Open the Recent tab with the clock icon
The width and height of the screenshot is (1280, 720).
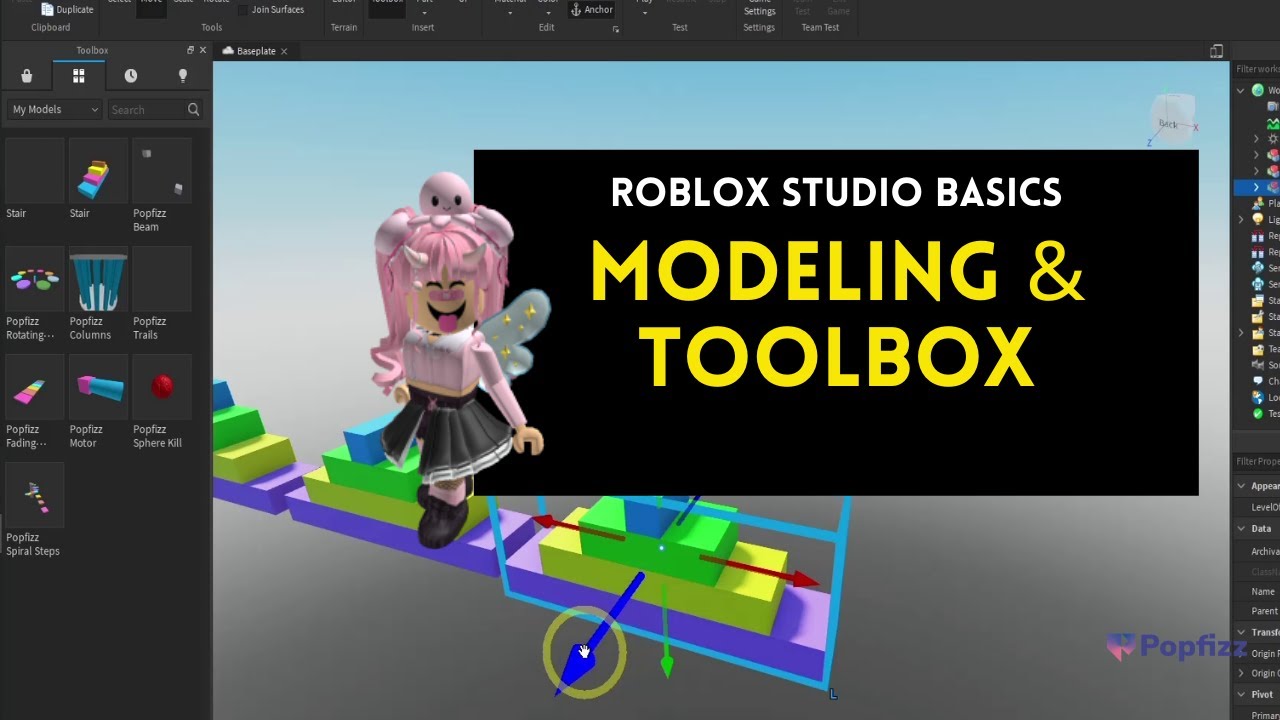[x=131, y=76]
